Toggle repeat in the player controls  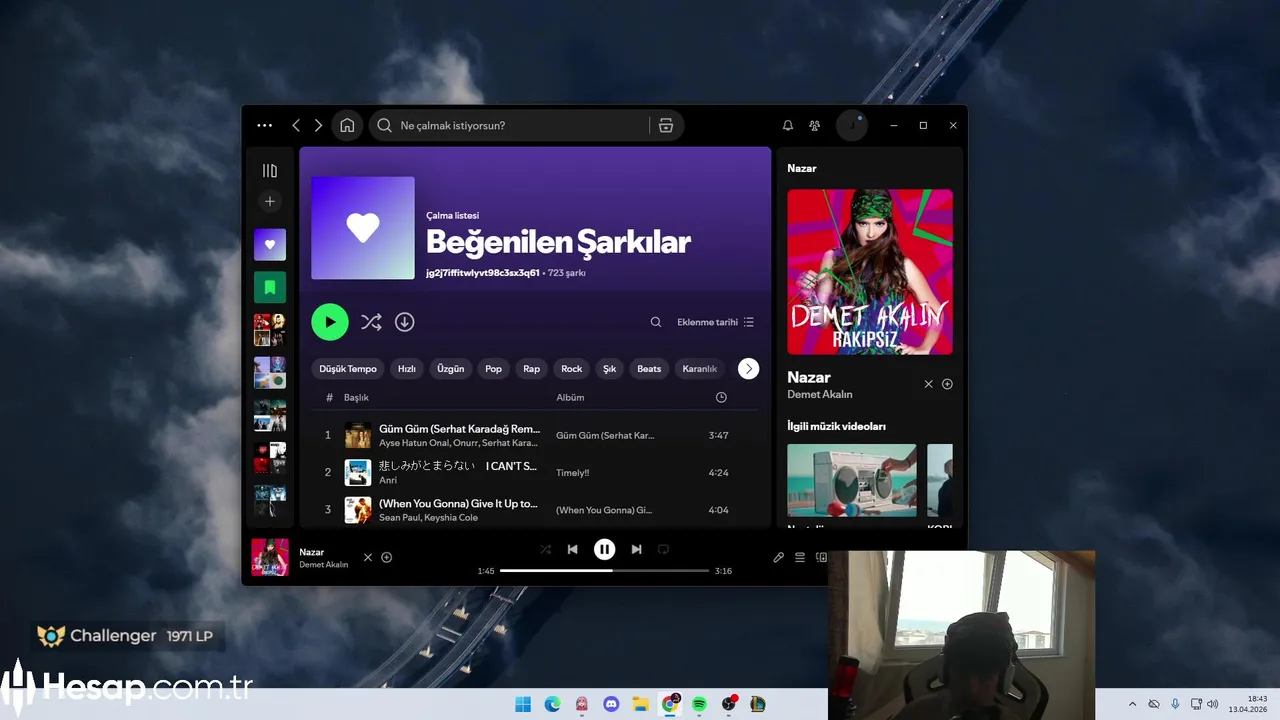point(663,549)
